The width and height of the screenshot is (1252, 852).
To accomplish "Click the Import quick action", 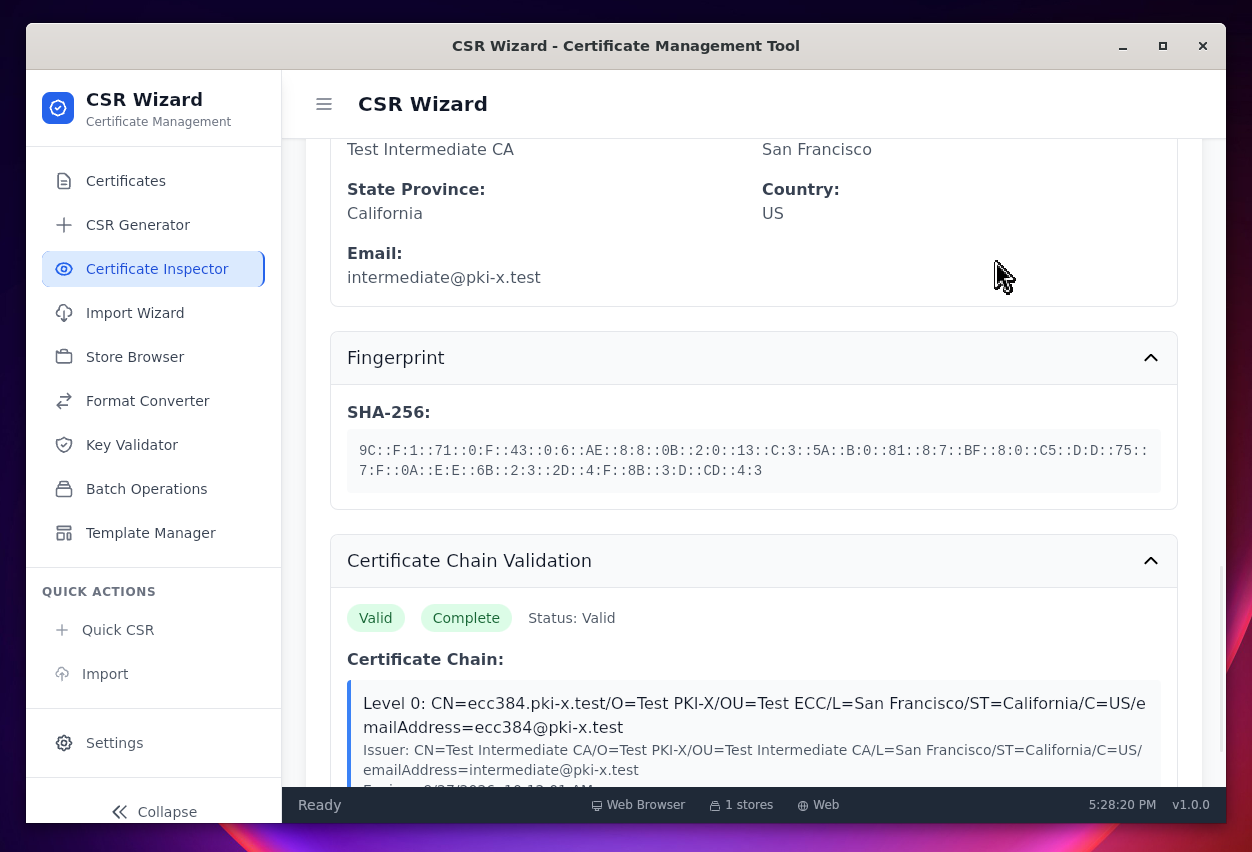I will pos(104,674).
